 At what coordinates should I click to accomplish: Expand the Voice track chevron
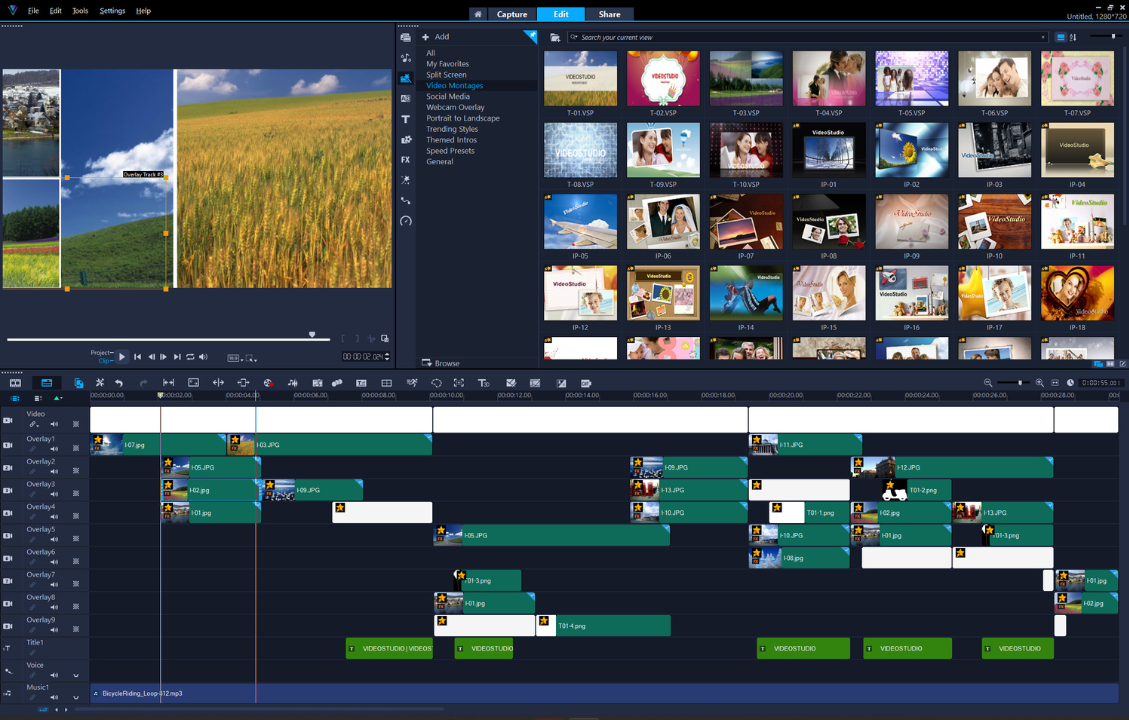click(76, 675)
